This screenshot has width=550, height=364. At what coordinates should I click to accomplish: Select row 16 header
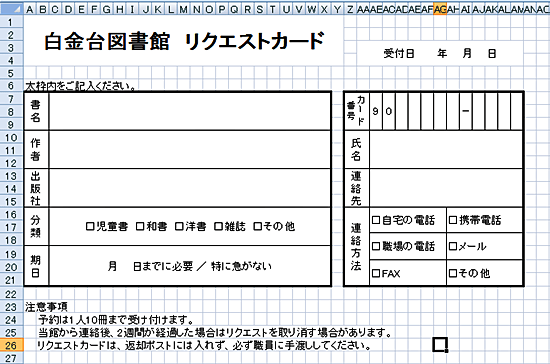pos(12,214)
